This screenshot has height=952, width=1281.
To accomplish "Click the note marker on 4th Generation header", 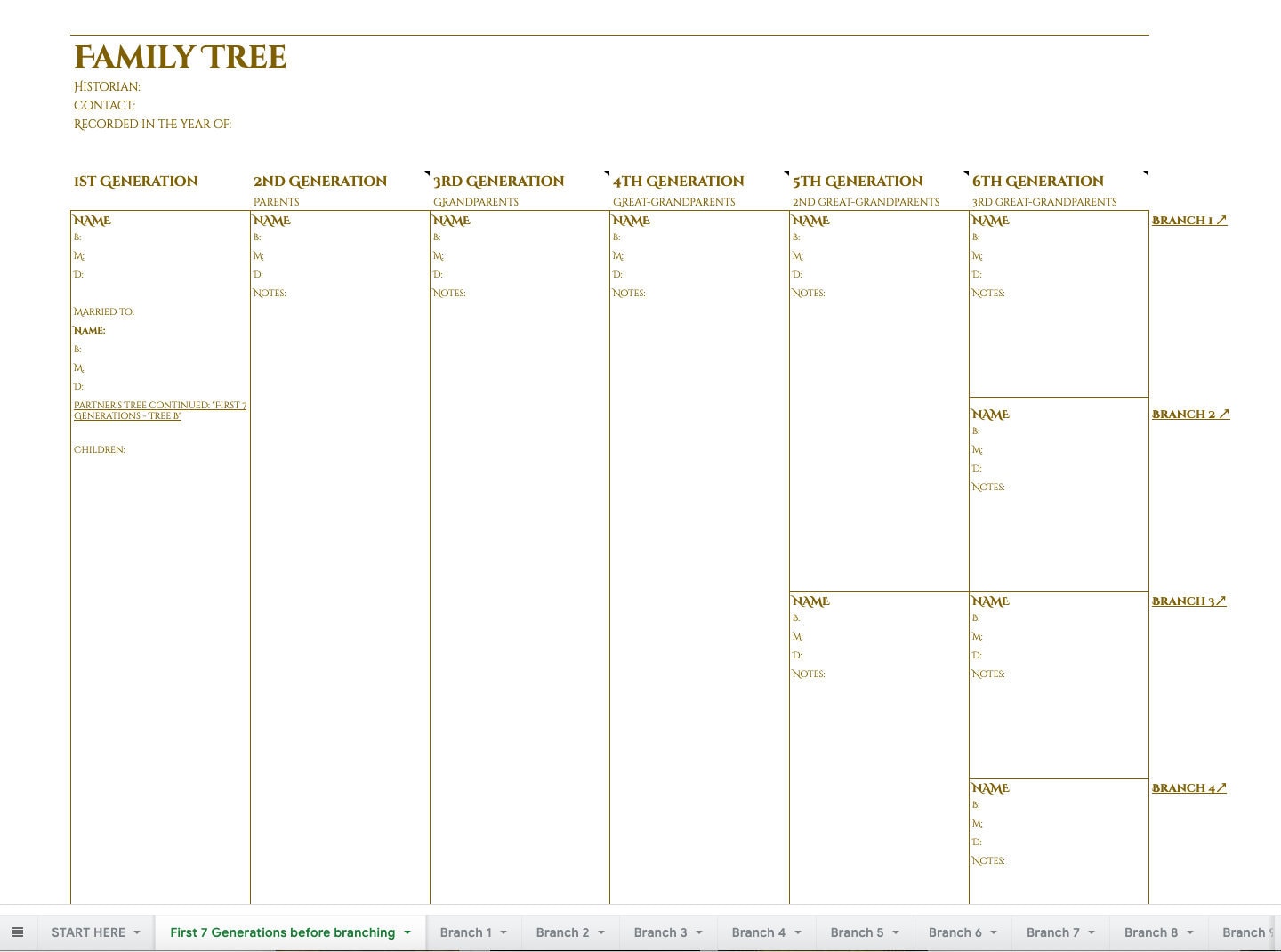I will tap(608, 171).
